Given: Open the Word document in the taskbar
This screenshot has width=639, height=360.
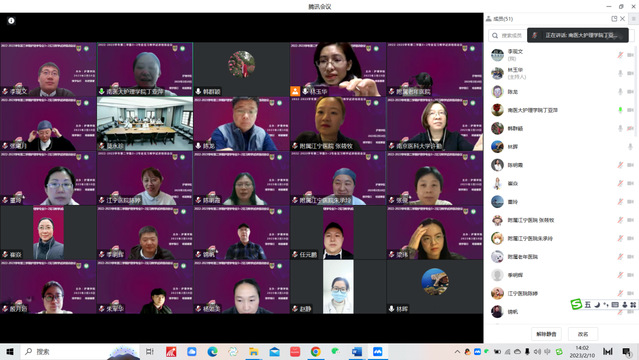Looking at the screenshot, I should [x=357, y=351].
